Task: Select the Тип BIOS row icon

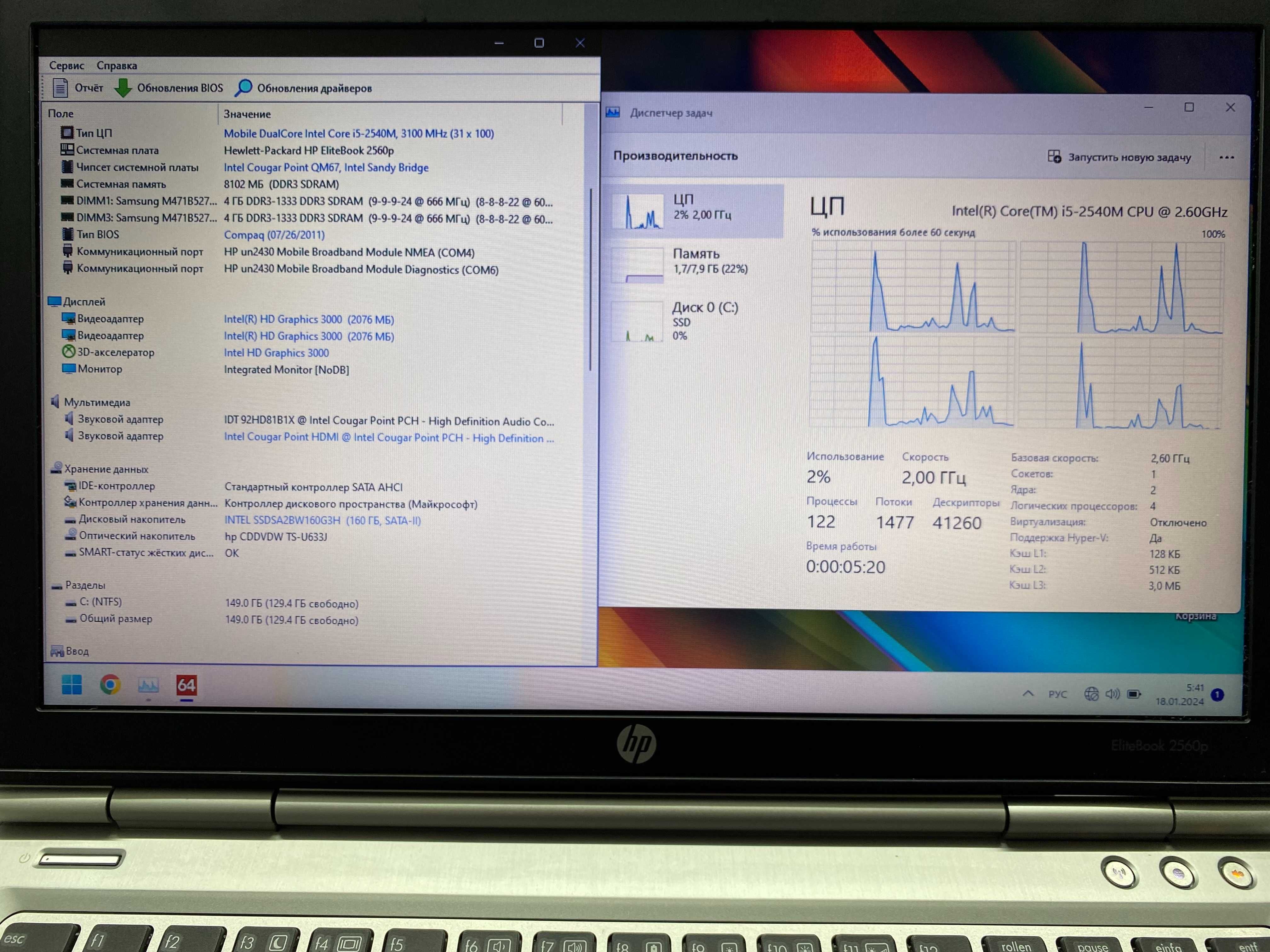Action: click(68, 234)
